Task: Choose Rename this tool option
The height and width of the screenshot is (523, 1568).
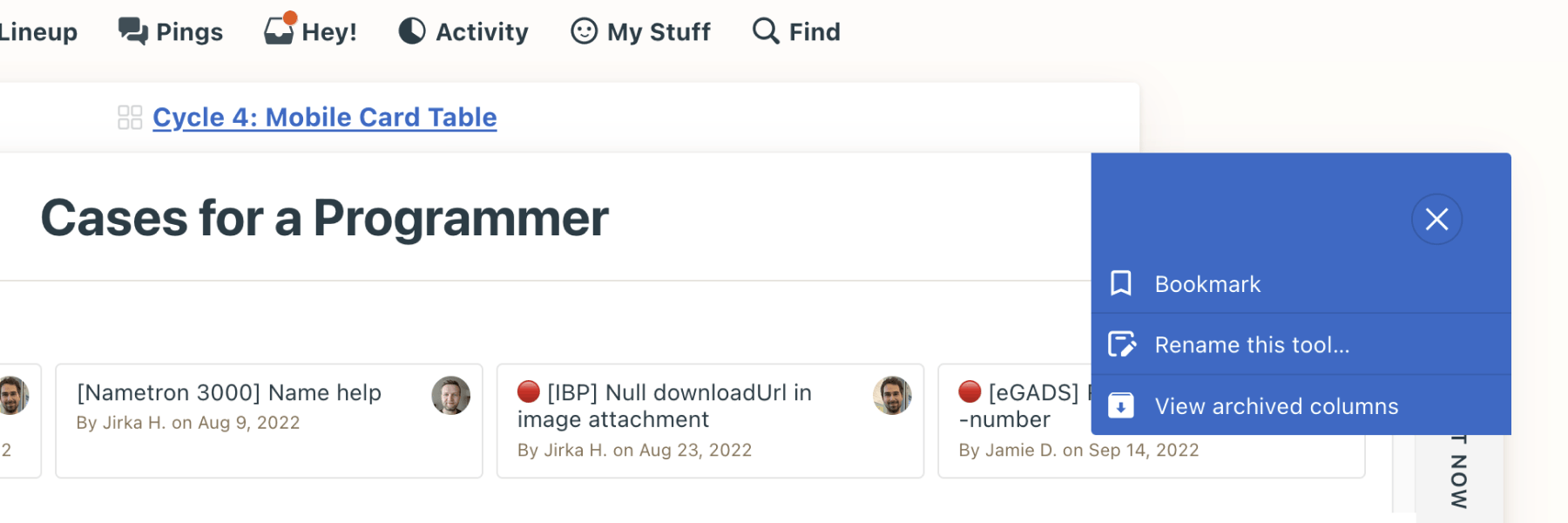Action: click(1252, 345)
